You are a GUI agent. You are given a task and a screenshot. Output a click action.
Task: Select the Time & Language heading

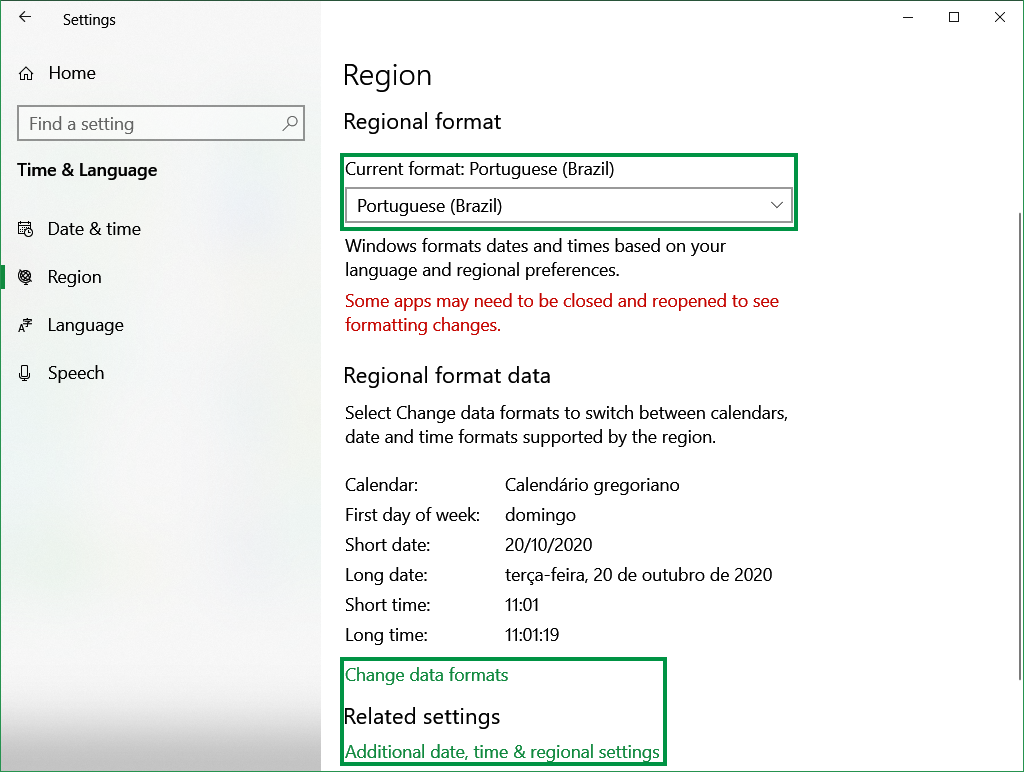[x=87, y=170]
